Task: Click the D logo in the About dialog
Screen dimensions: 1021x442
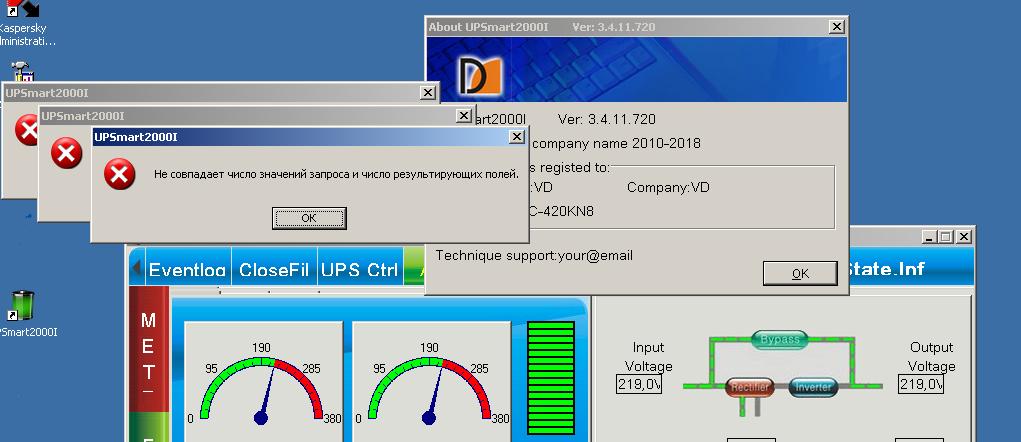Action: (474, 76)
